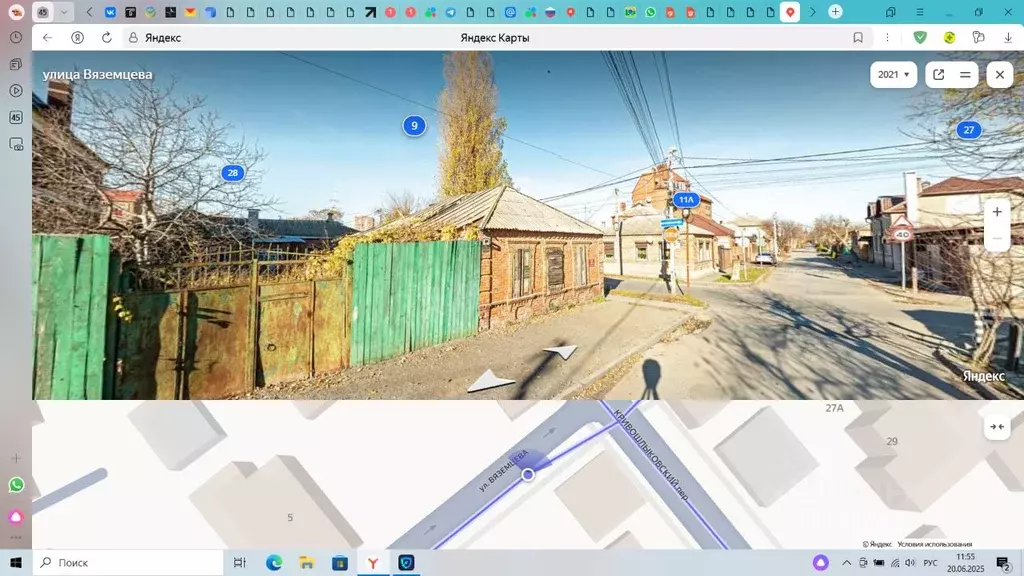
Task: Switch to the Telegram tab
Action: click(451, 12)
